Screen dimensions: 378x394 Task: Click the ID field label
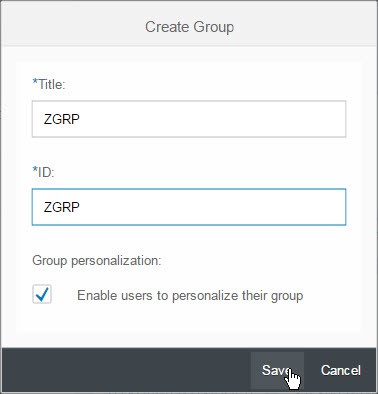[43, 172]
